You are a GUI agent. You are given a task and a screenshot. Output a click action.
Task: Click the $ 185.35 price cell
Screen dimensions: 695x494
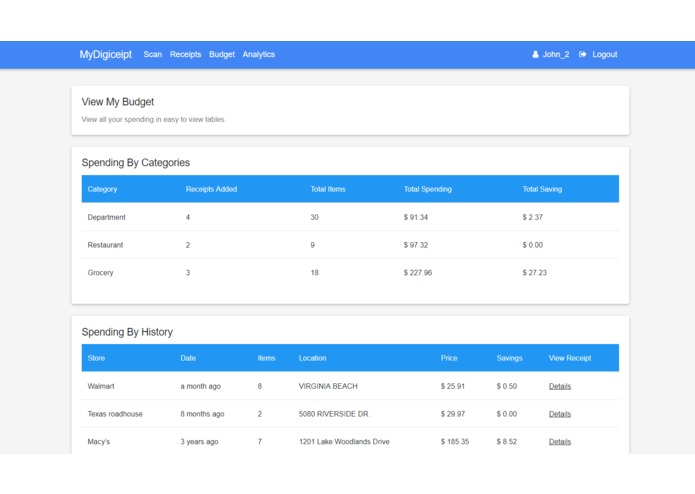[455, 442]
